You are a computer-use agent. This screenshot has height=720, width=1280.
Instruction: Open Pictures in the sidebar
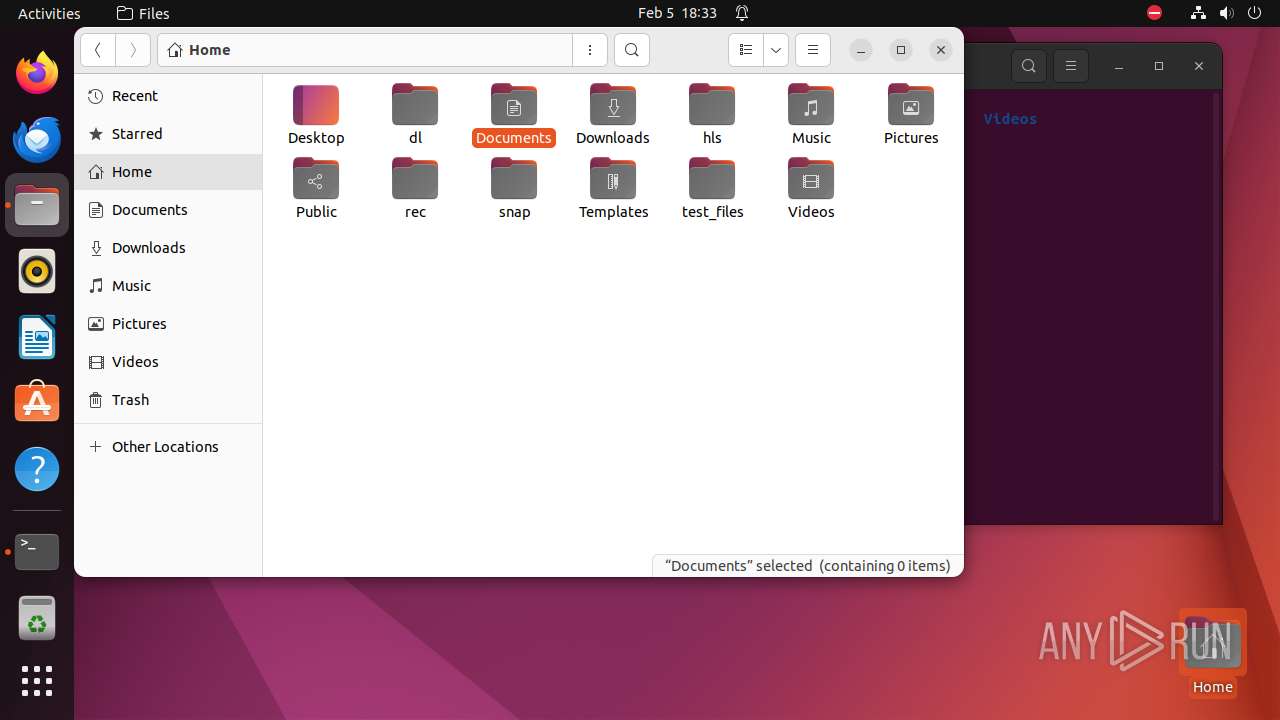[x=168, y=324]
